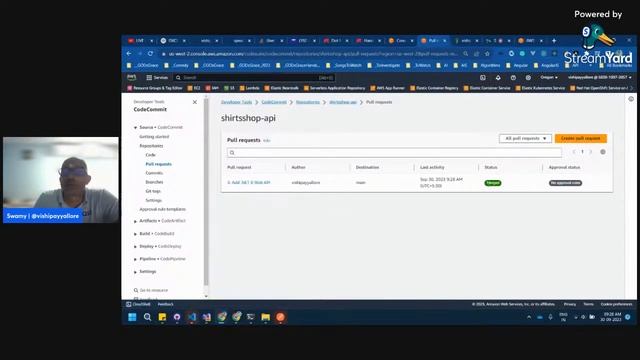Collapse the Source CodeCommit section
640x360 pixels.
136,127
